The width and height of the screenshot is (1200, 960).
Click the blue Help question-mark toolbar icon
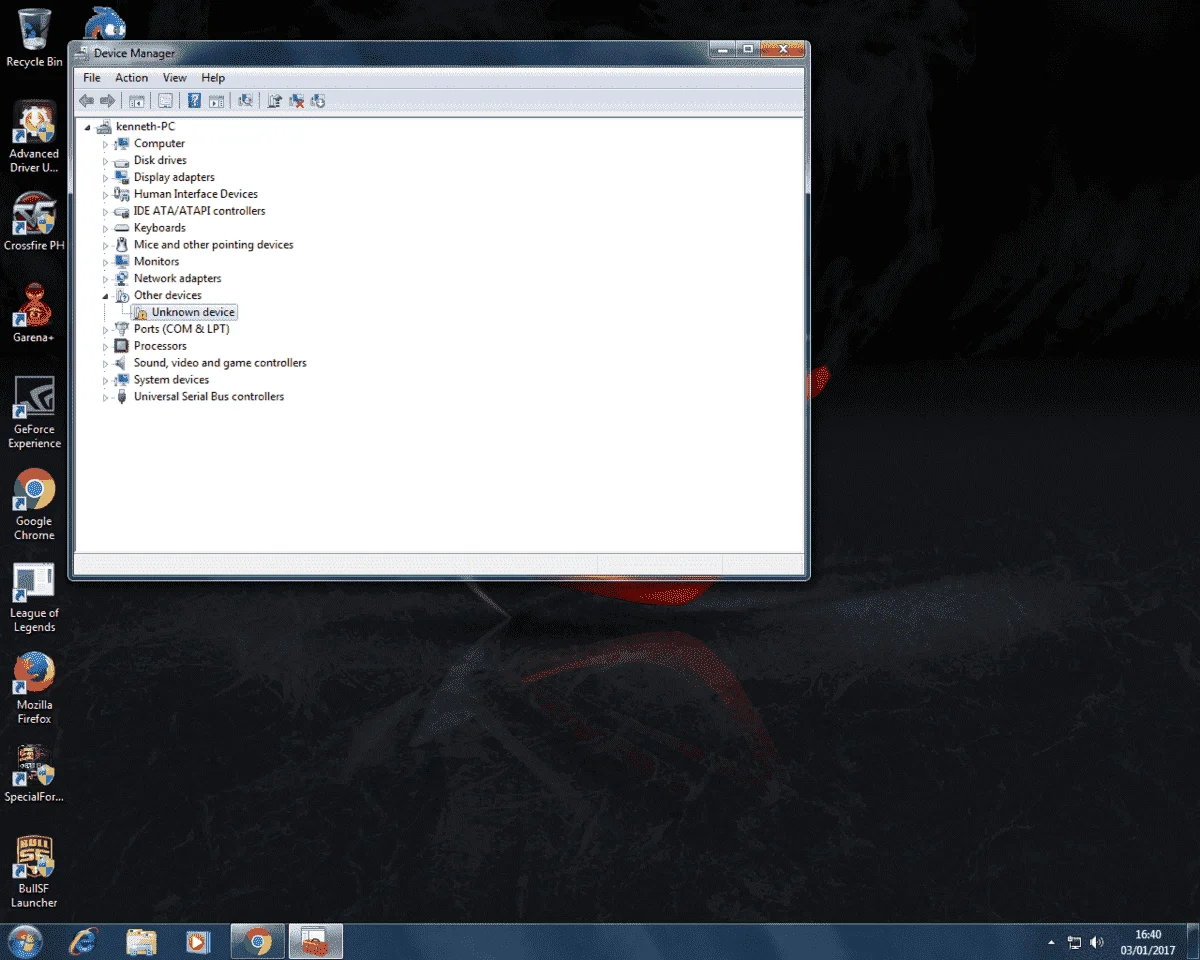[x=195, y=101]
